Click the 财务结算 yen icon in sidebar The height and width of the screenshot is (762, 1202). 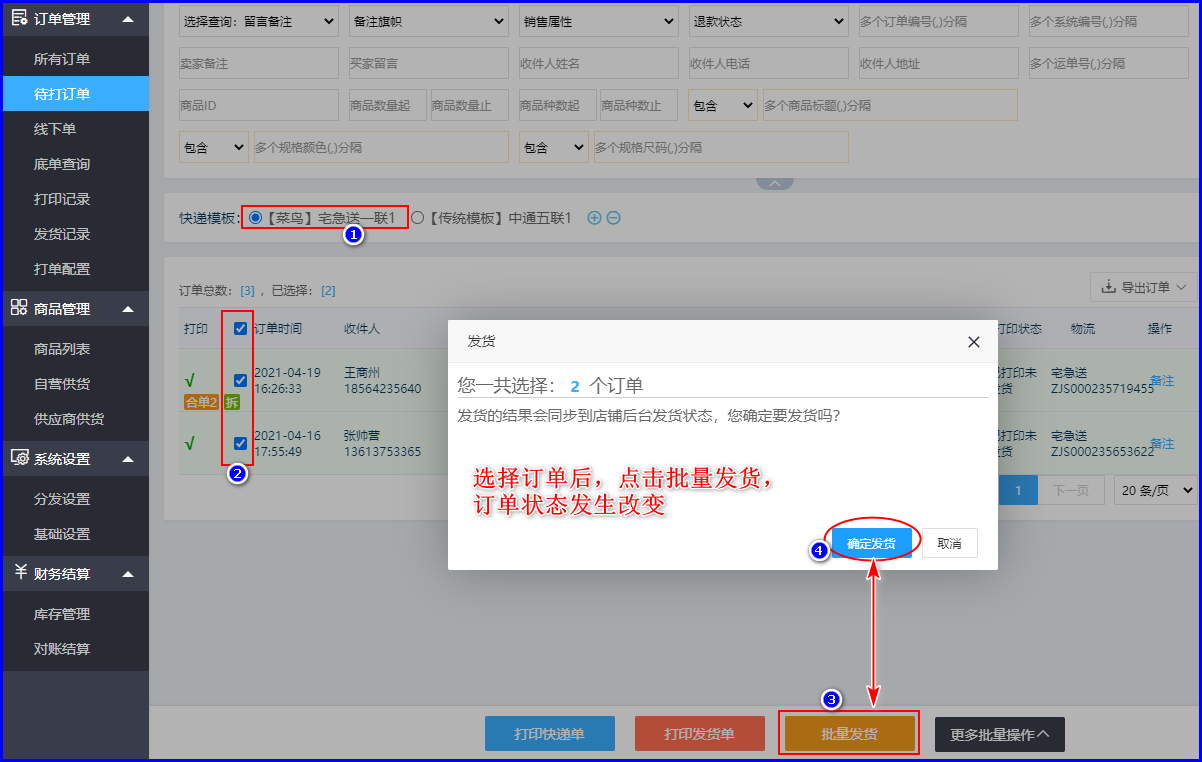(x=18, y=573)
